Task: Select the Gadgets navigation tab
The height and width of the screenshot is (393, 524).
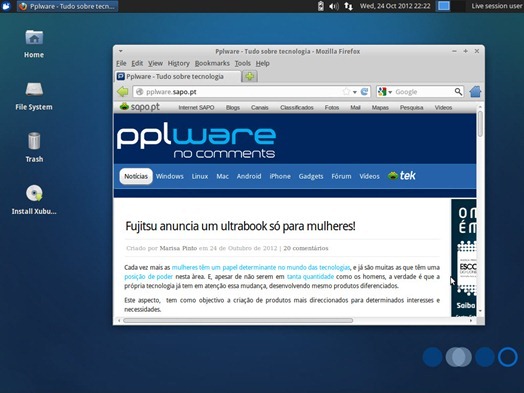Action: tap(311, 176)
